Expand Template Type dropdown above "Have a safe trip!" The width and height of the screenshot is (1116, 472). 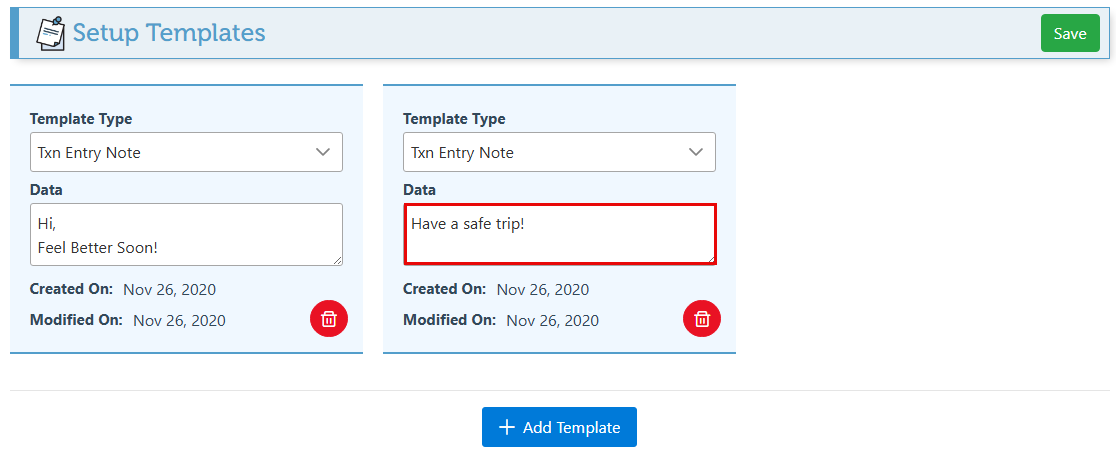point(559,153)
